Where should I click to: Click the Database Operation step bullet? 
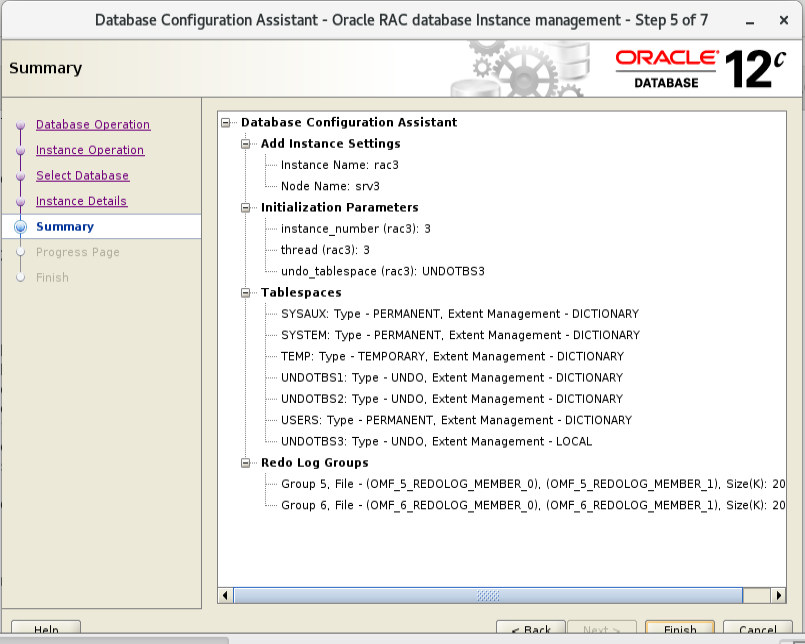tap(21, 125)
